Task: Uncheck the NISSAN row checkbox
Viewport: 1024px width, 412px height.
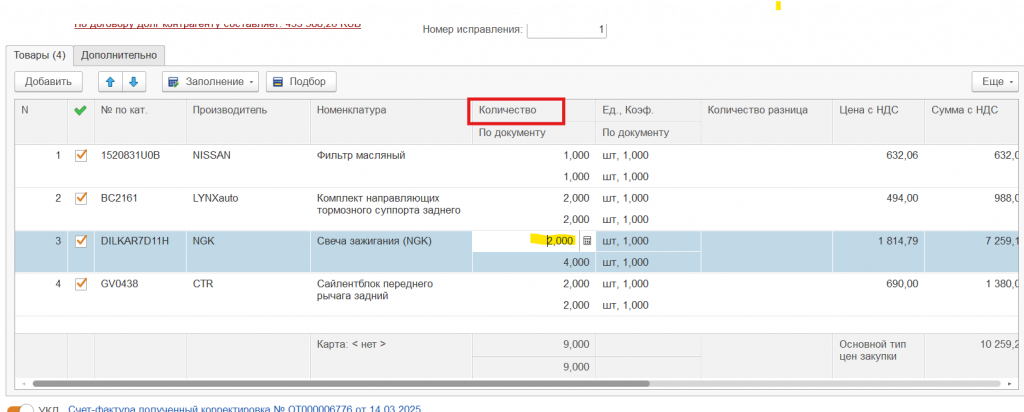Action: (x=81, y=155)
